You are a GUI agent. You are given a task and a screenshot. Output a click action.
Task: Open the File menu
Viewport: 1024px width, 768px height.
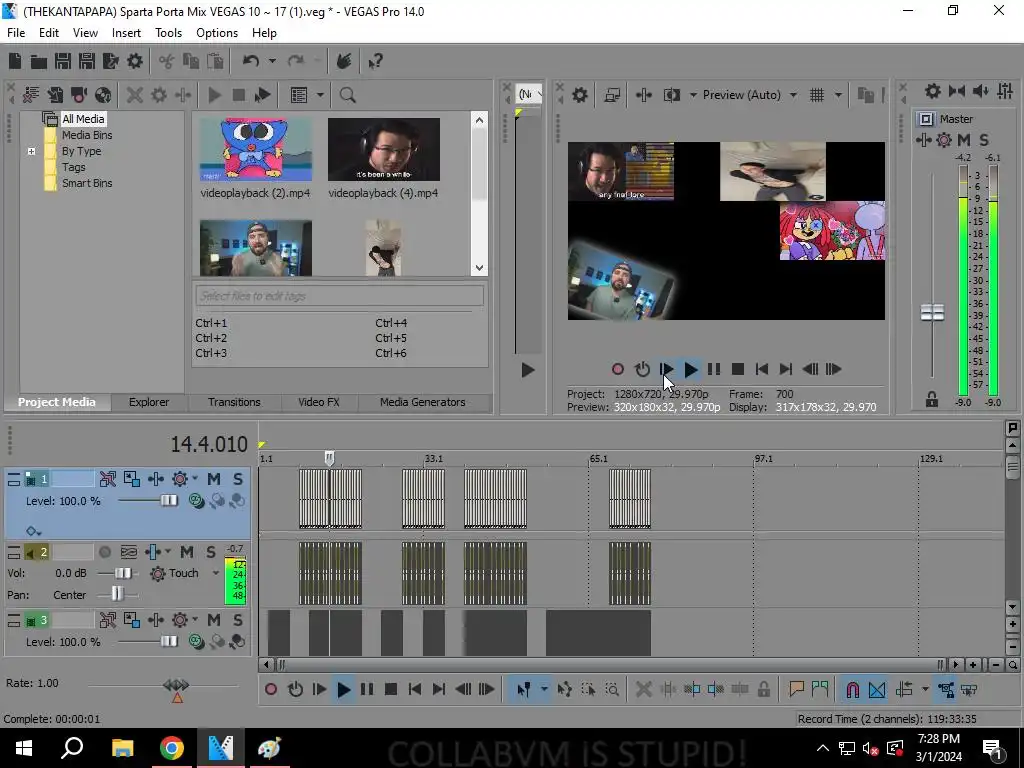[16, 33]
